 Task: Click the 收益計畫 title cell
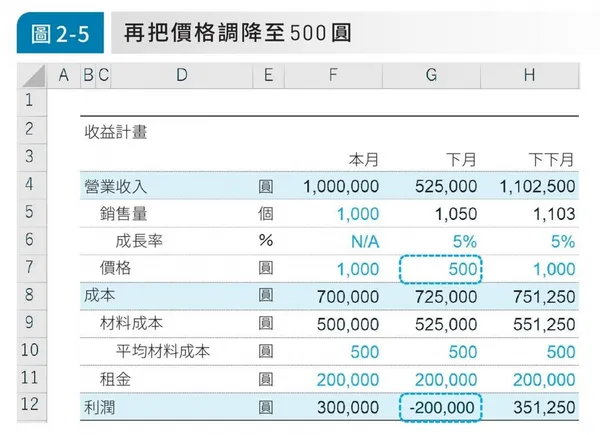pyautogui.click(x=116, y=132)
